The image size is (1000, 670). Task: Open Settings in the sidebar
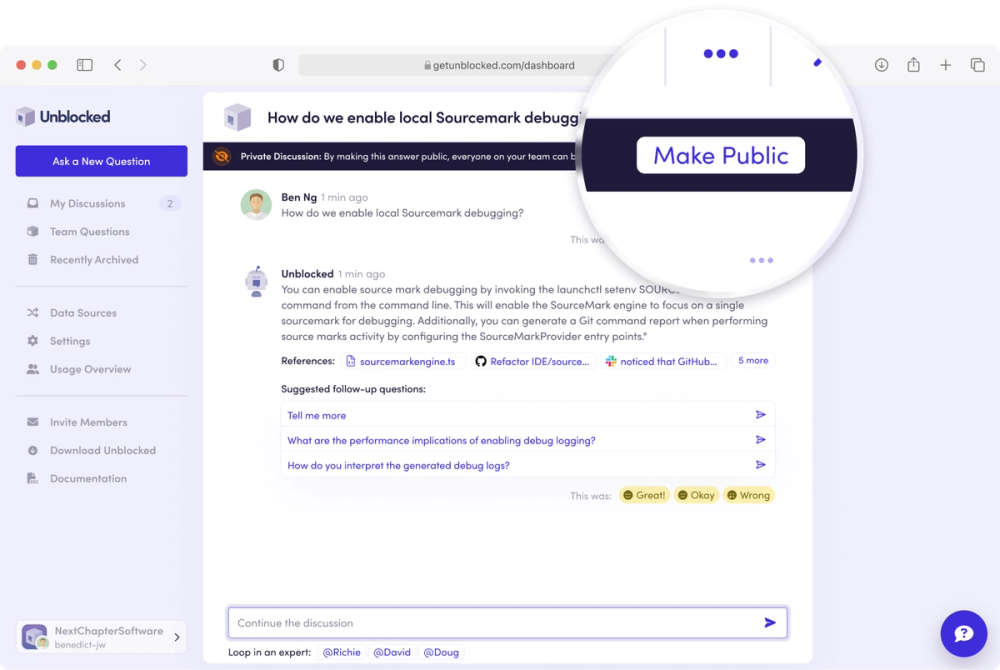pos(70,341)
